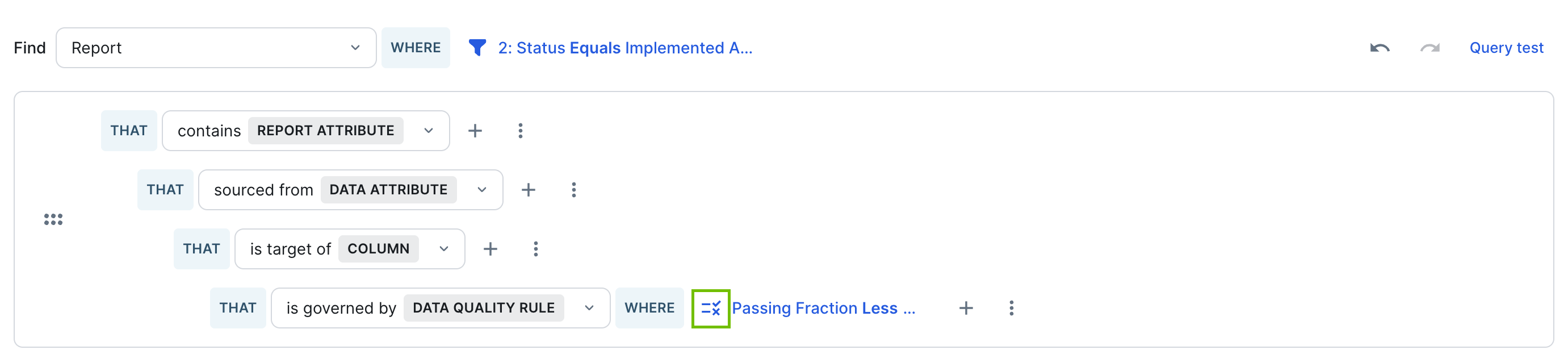Undo the last query change
Viewport: 1568px width, 358px height.
point(1380,48)
